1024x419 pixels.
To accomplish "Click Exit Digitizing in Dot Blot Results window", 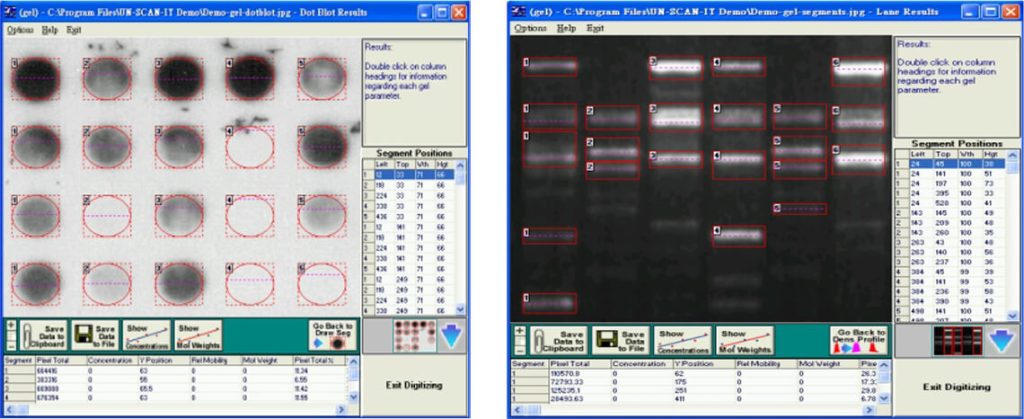I will tap(414, 385).
